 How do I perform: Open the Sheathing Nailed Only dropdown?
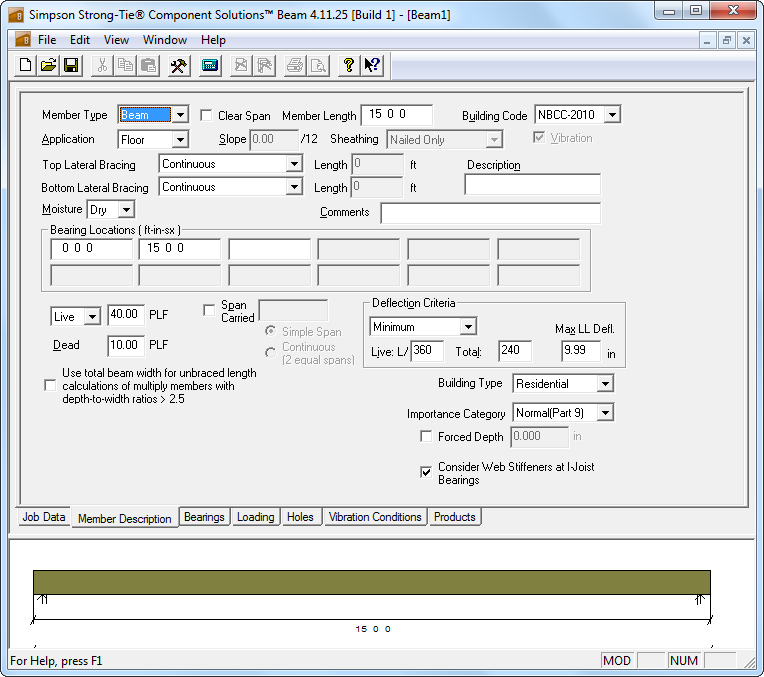[494, 140]
